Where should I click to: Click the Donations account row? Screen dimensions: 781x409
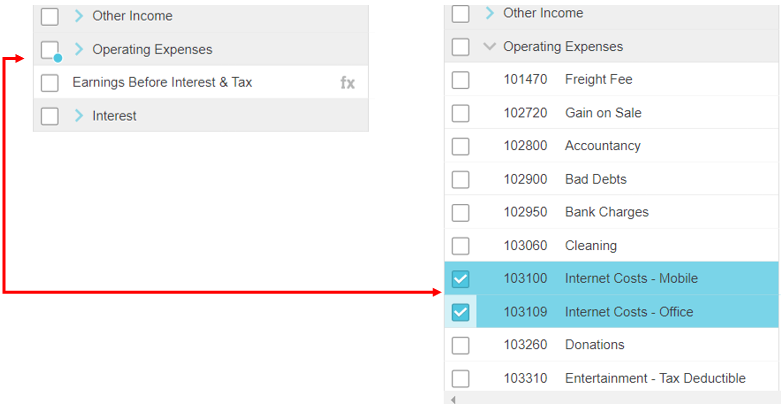click(594, 345)
